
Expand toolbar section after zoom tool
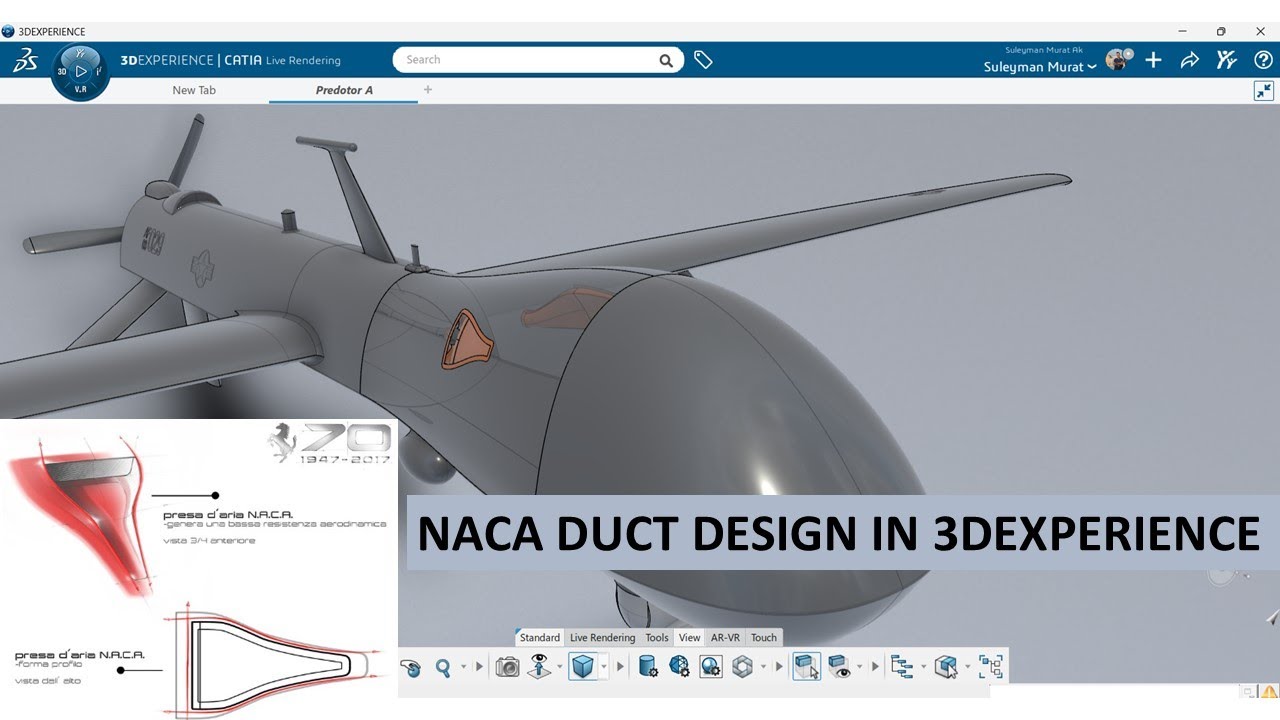(x=479, y=667)
